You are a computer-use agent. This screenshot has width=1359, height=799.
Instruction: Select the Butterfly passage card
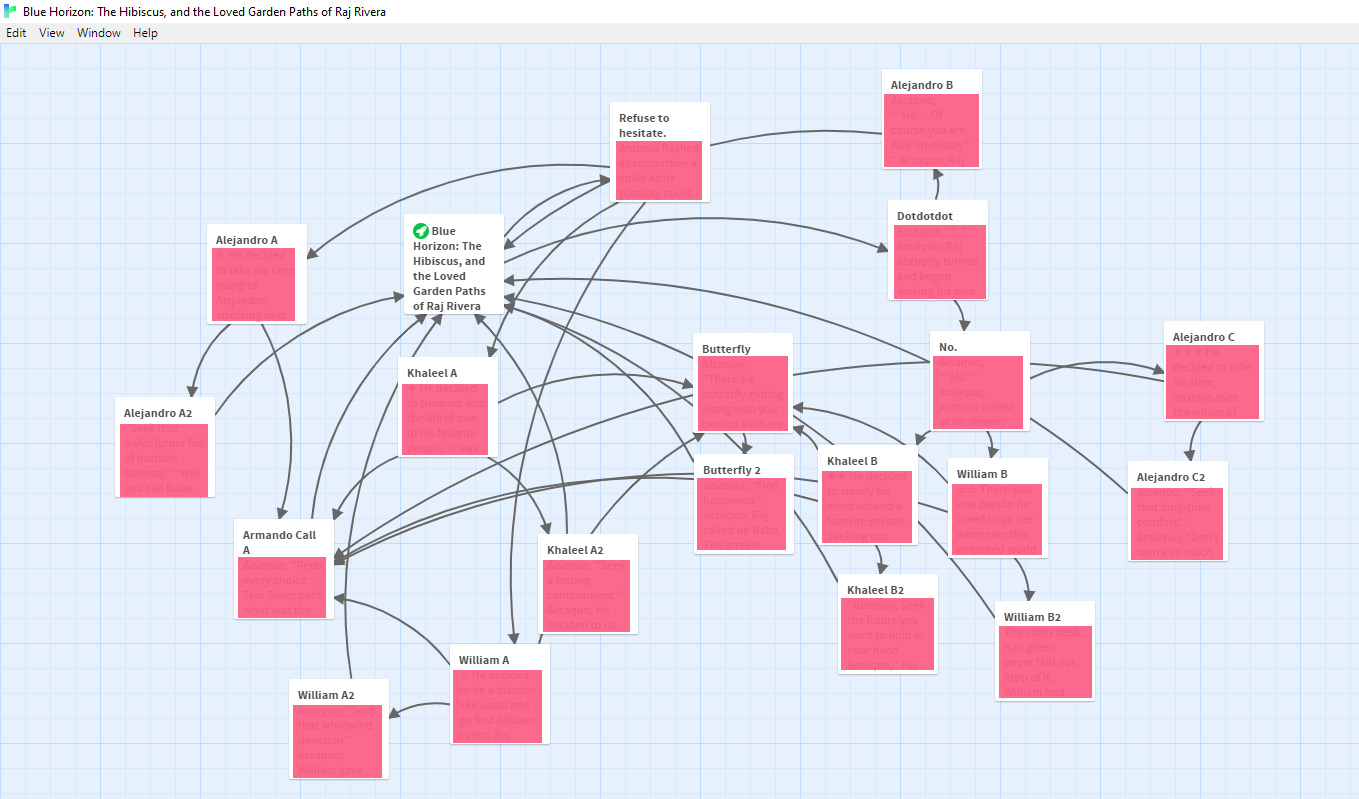(743, 383)
